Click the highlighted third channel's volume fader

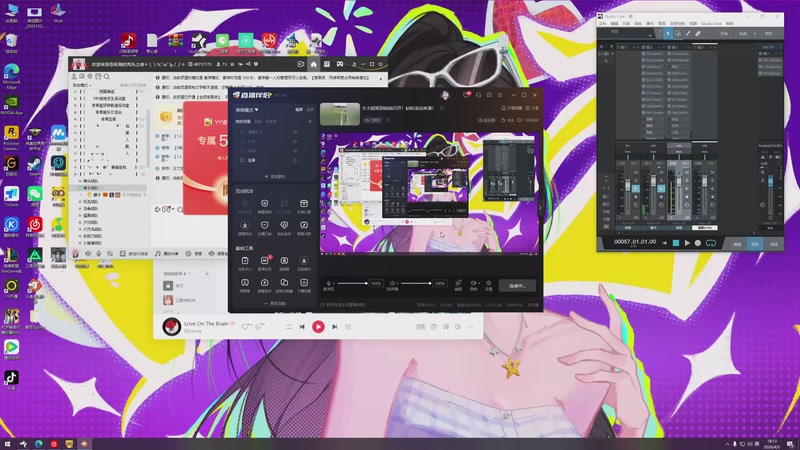click(x=679, y=183)
